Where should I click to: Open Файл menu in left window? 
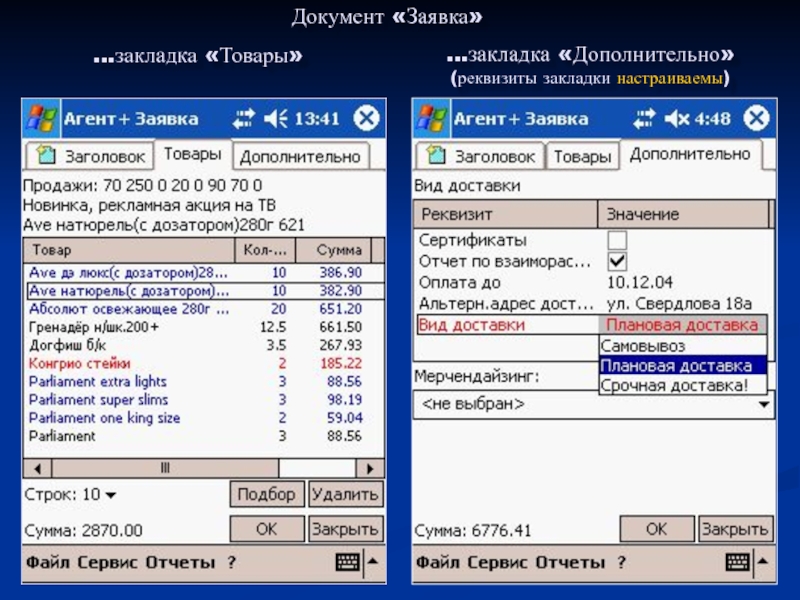47,562
